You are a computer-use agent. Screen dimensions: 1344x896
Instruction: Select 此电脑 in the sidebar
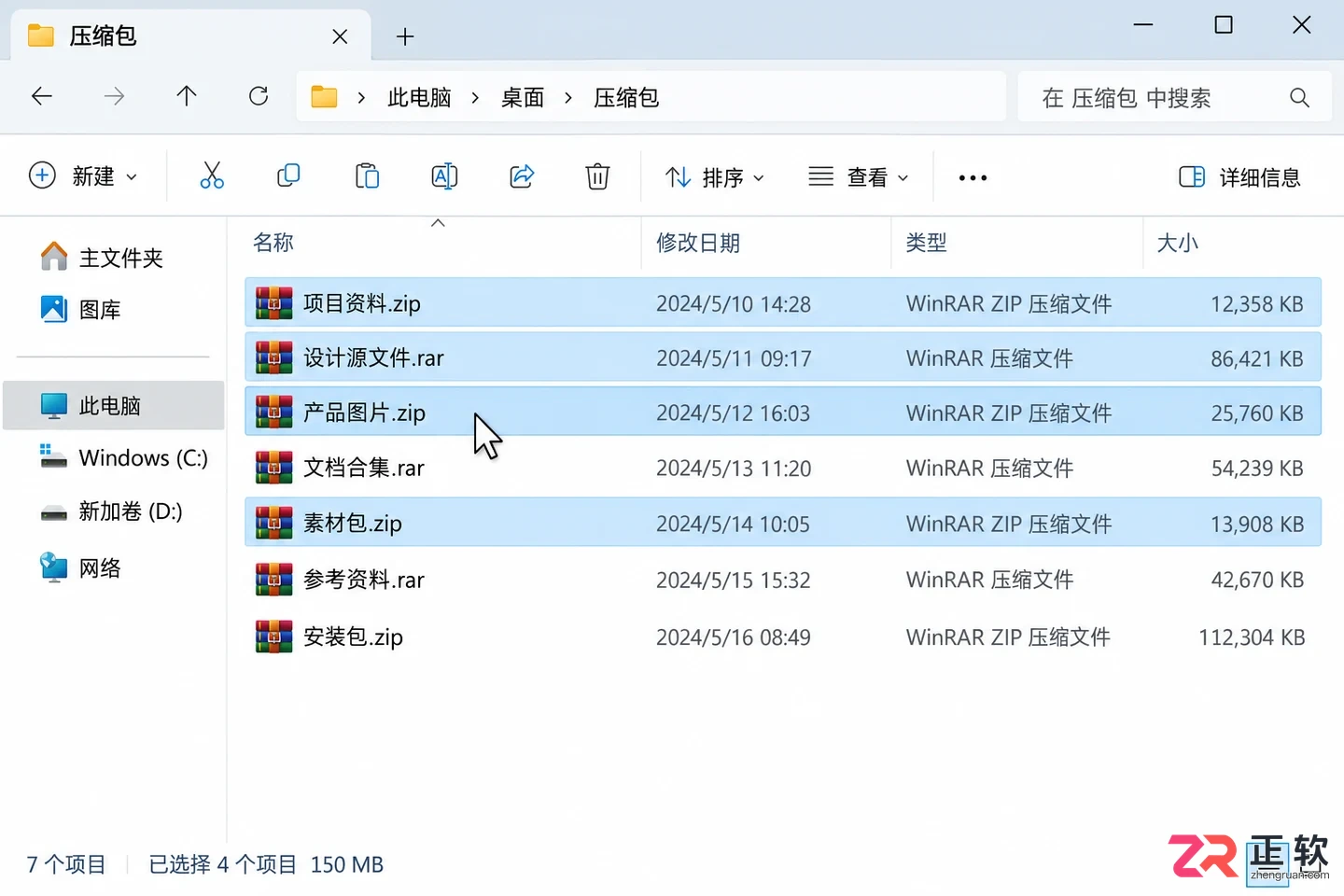tap(114, 405)
